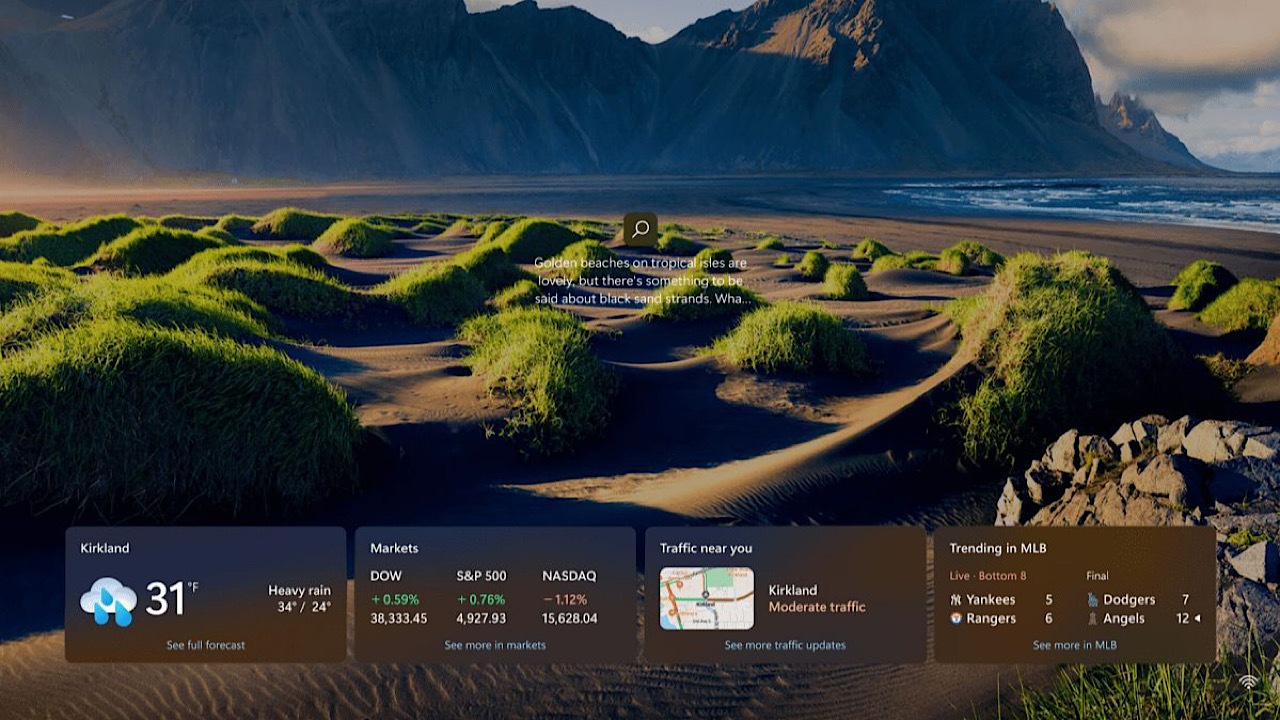Open the Live Bottom 8 game status
The image size is (1280, 720).
click(x=988, y=576)
